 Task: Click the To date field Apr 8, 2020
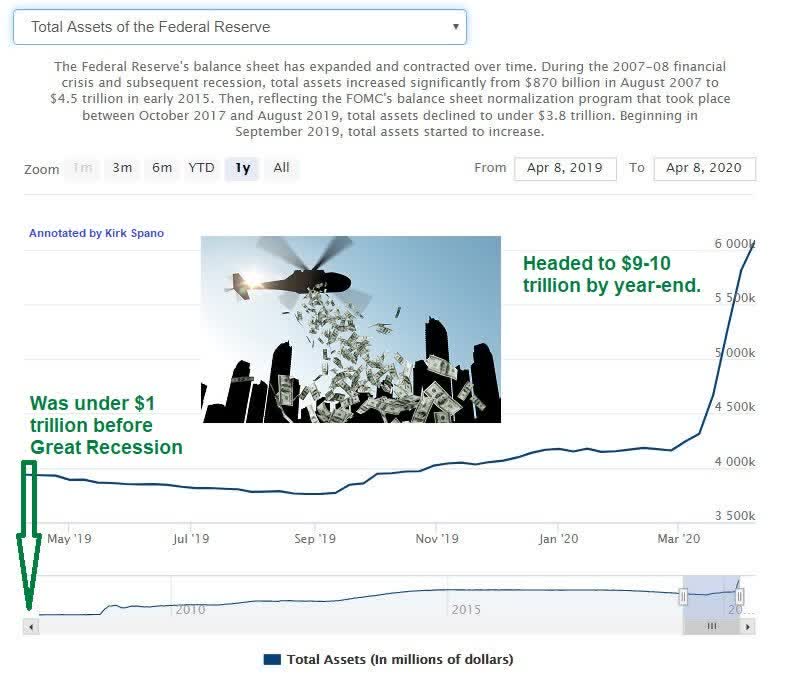704,169
